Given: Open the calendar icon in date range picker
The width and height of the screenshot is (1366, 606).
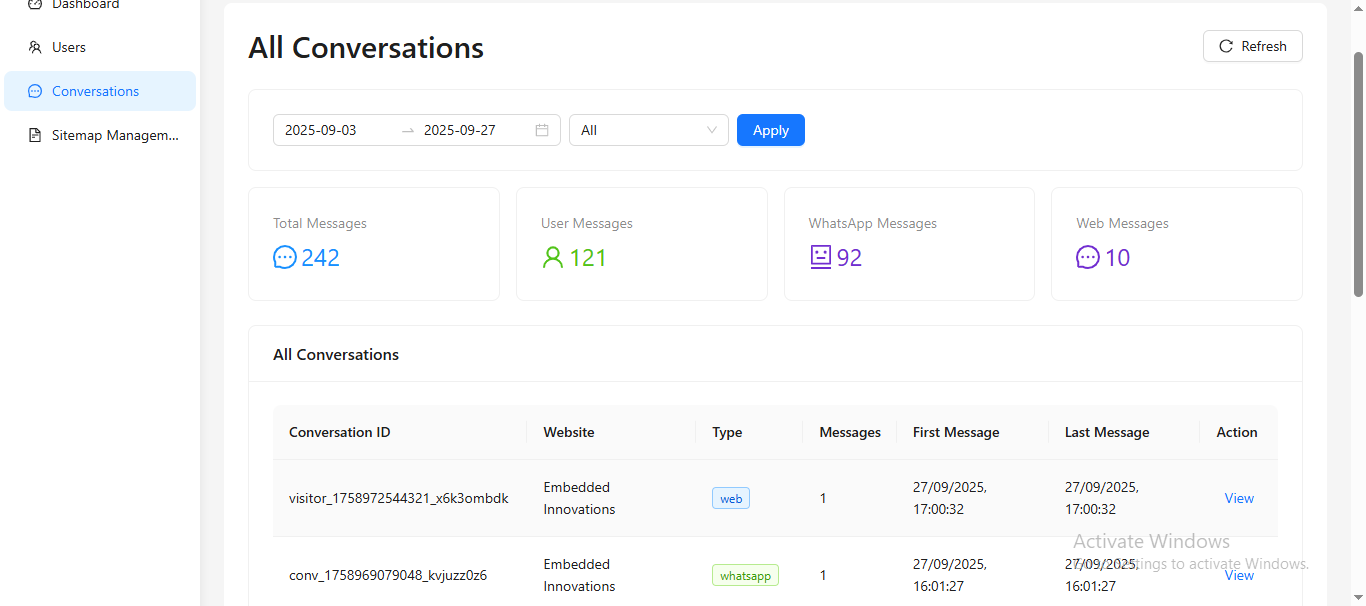Looking at the screenshot, I should click(541, 130).
